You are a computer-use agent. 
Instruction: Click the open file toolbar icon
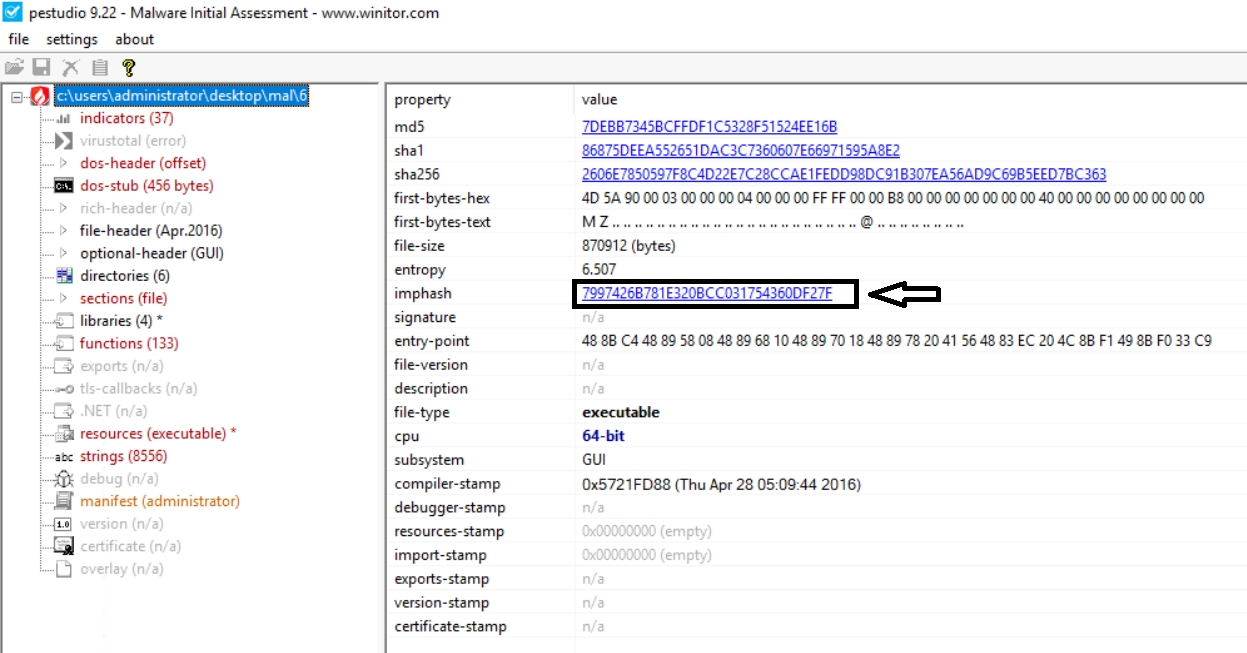click(14, 67)
